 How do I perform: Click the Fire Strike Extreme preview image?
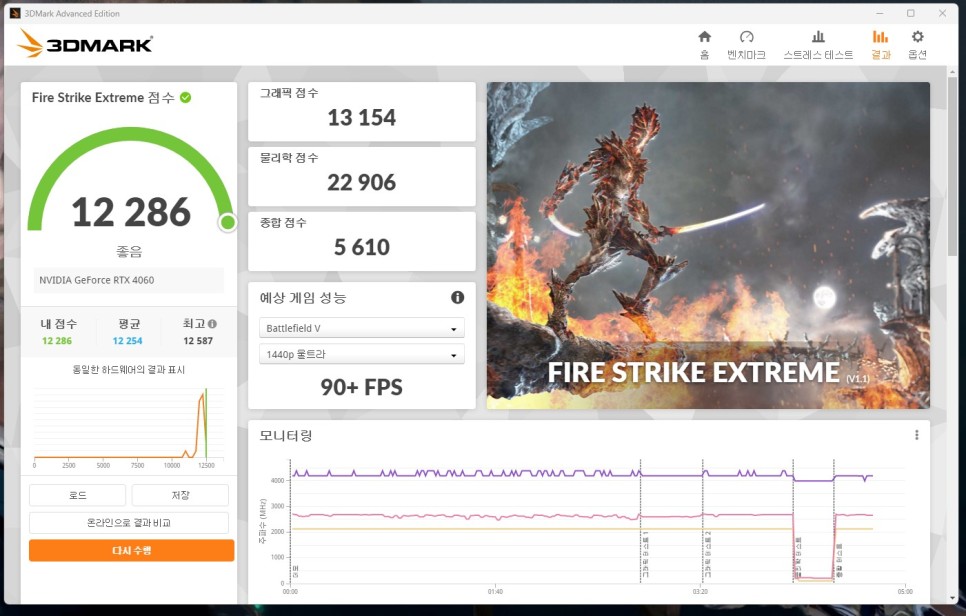[708, 245]
